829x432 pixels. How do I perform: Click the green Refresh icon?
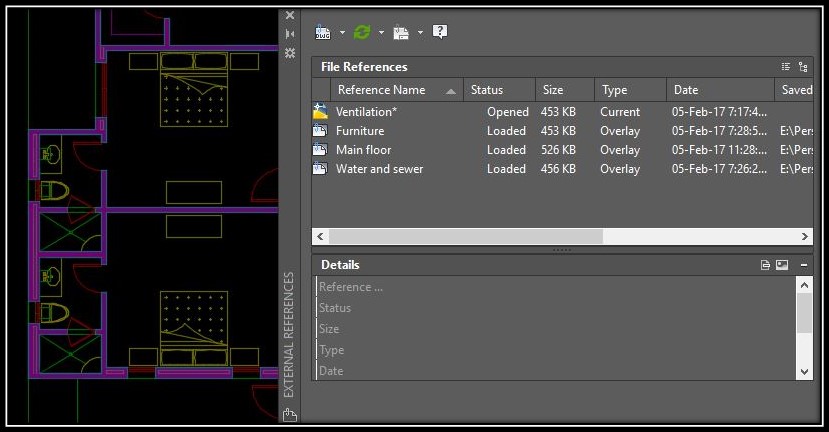click(362, 33)
